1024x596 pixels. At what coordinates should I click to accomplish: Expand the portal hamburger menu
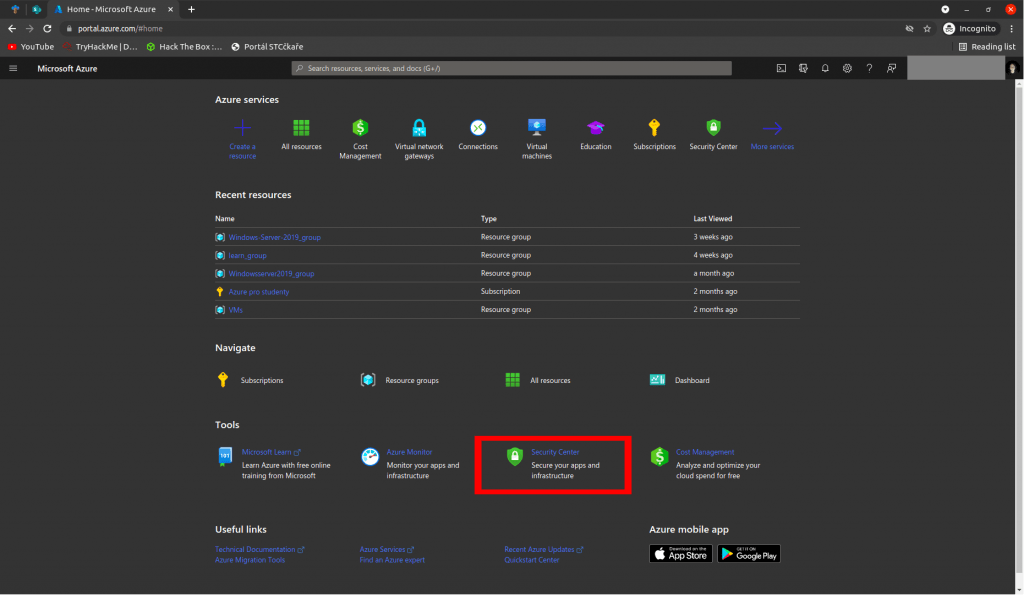coord(13,68)
